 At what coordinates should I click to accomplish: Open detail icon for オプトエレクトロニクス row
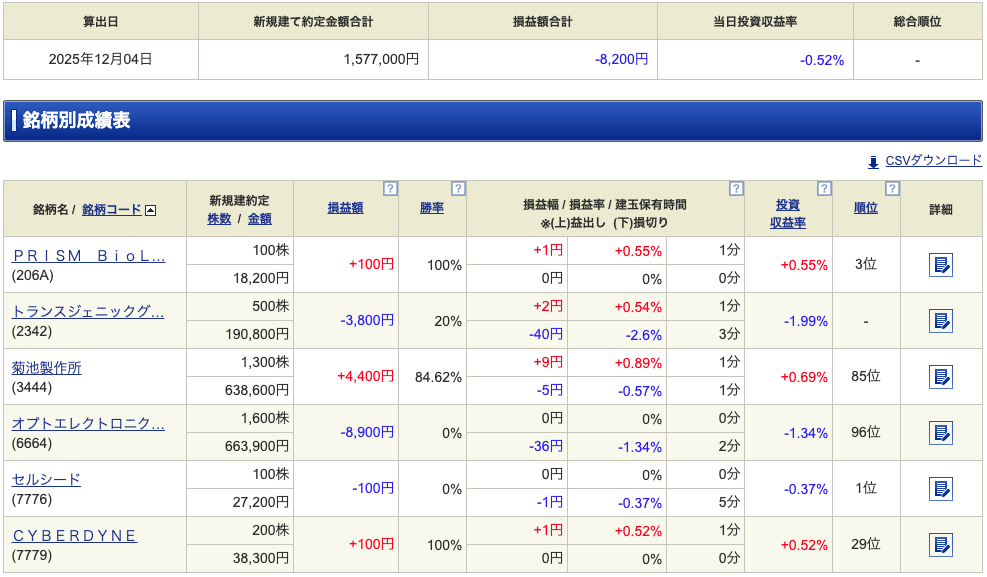[940, 433]
